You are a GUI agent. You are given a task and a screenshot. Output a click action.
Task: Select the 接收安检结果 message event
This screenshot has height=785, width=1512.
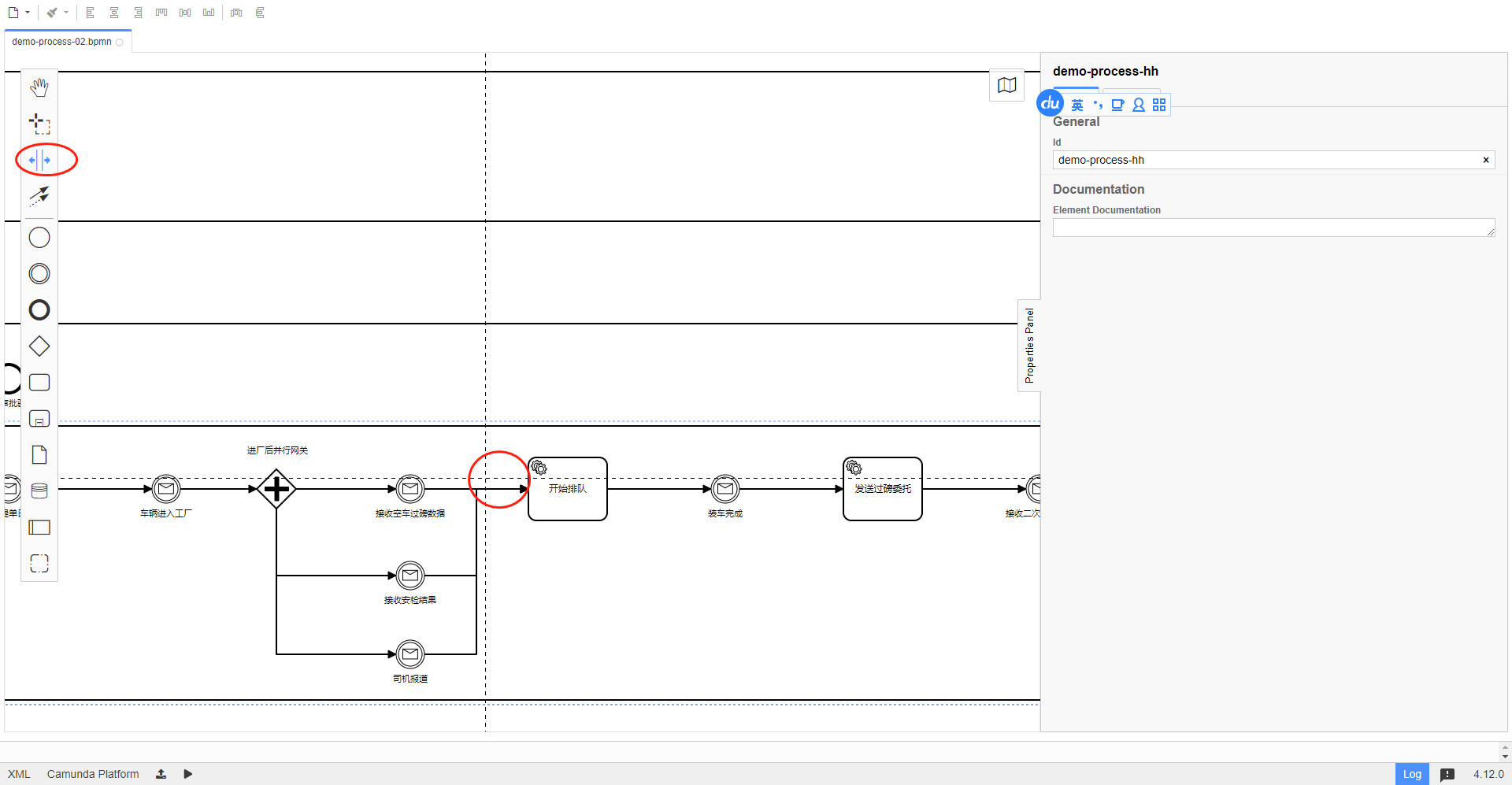pos(410,576)
